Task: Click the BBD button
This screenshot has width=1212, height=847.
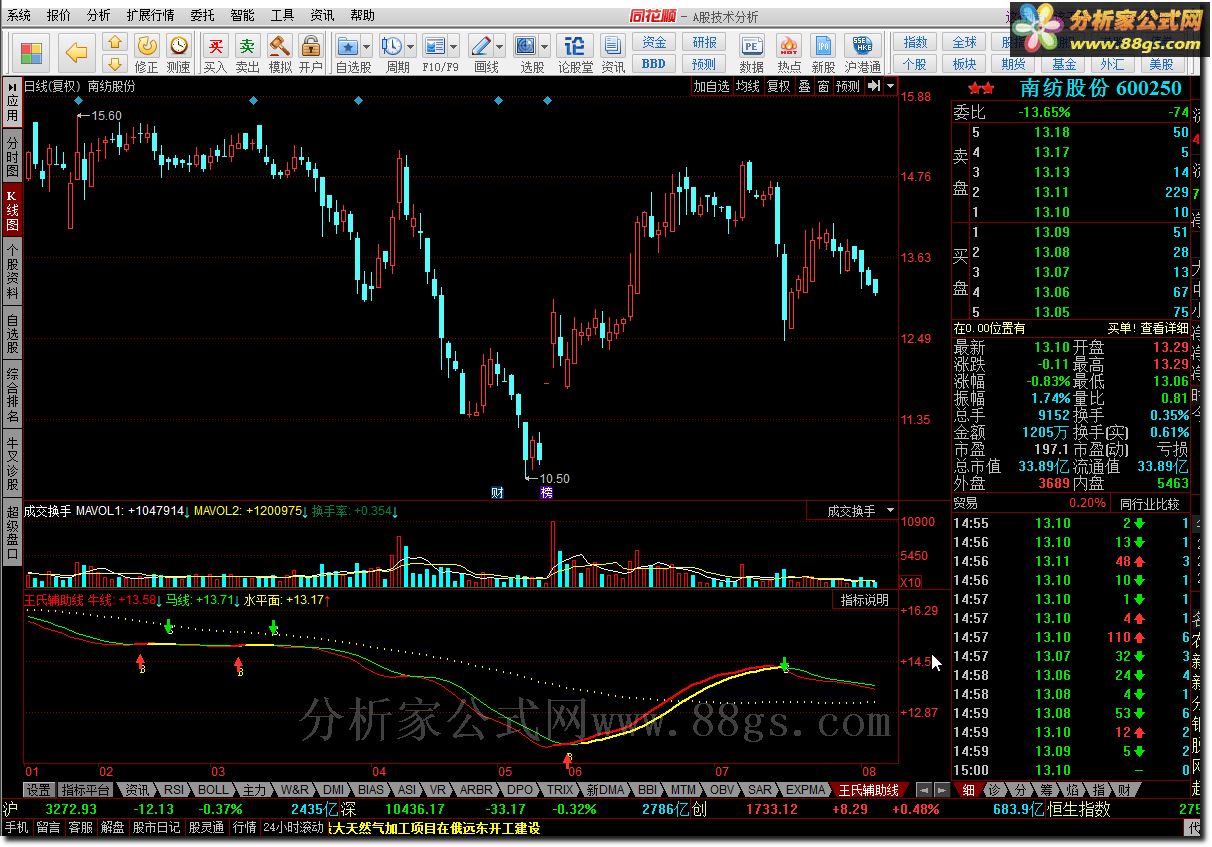Action: pos(654,64)
